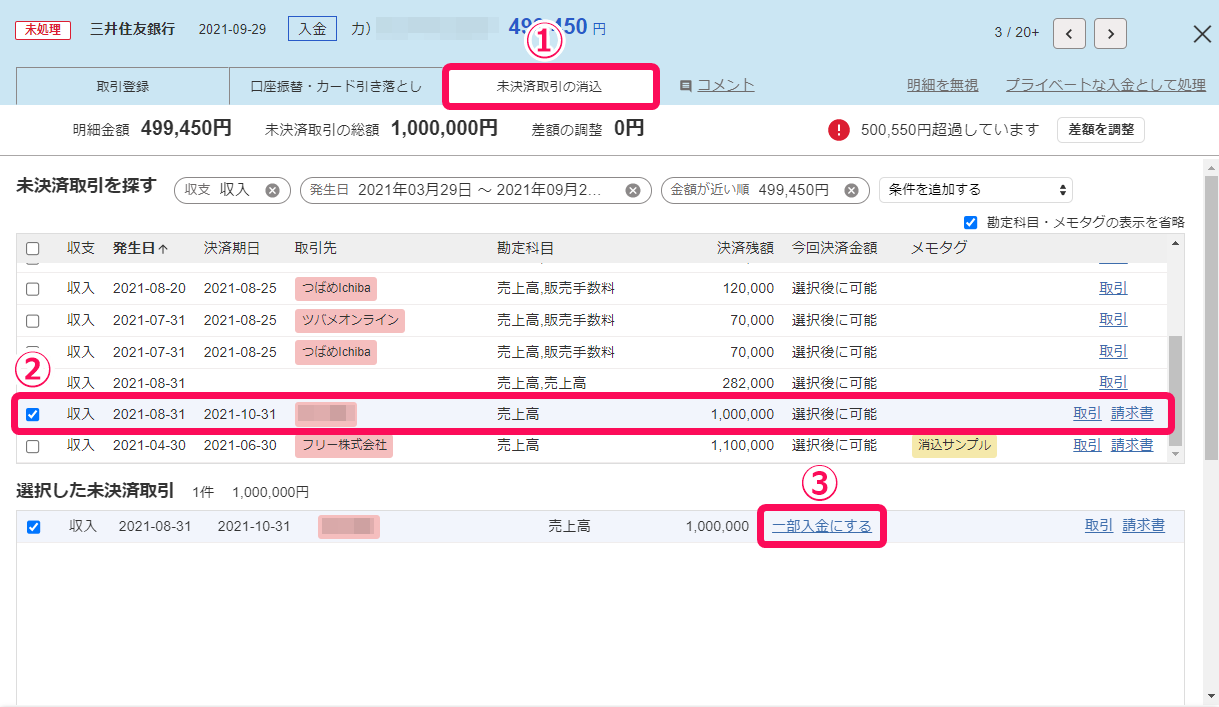Uncheck the selected transaction in 選択した未決済取引
The width and height of the screenshot is (1219, 707).
point(33,527)
